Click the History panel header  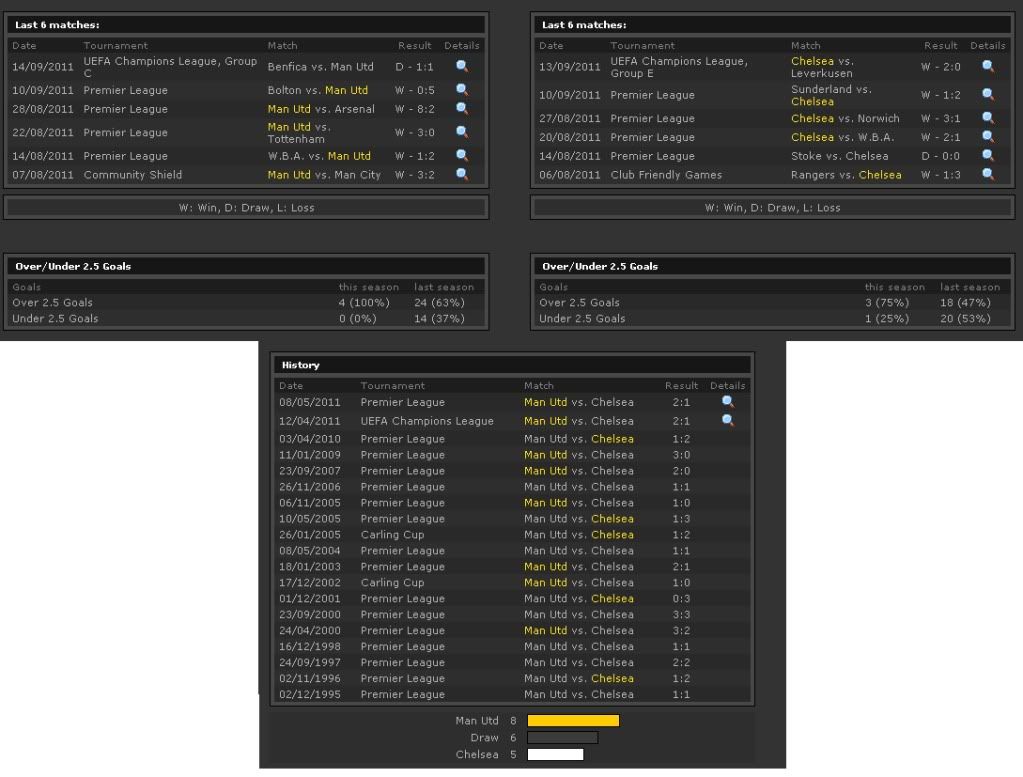tap(512, 365)
